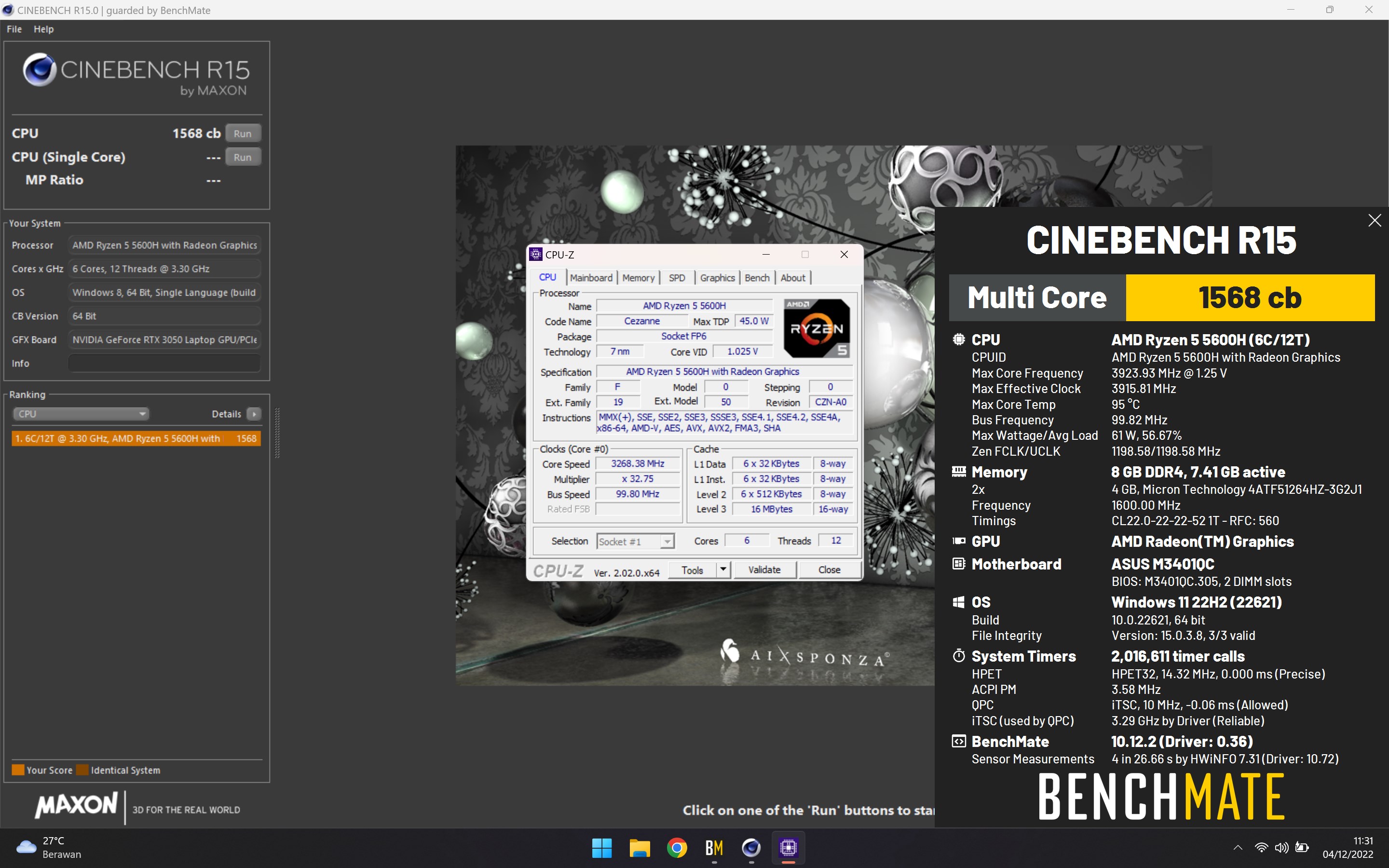1389x868 pixels.
Task: Run the CPU Single Core benchmark
Action: pyautogui.click(x=243, y=157)
